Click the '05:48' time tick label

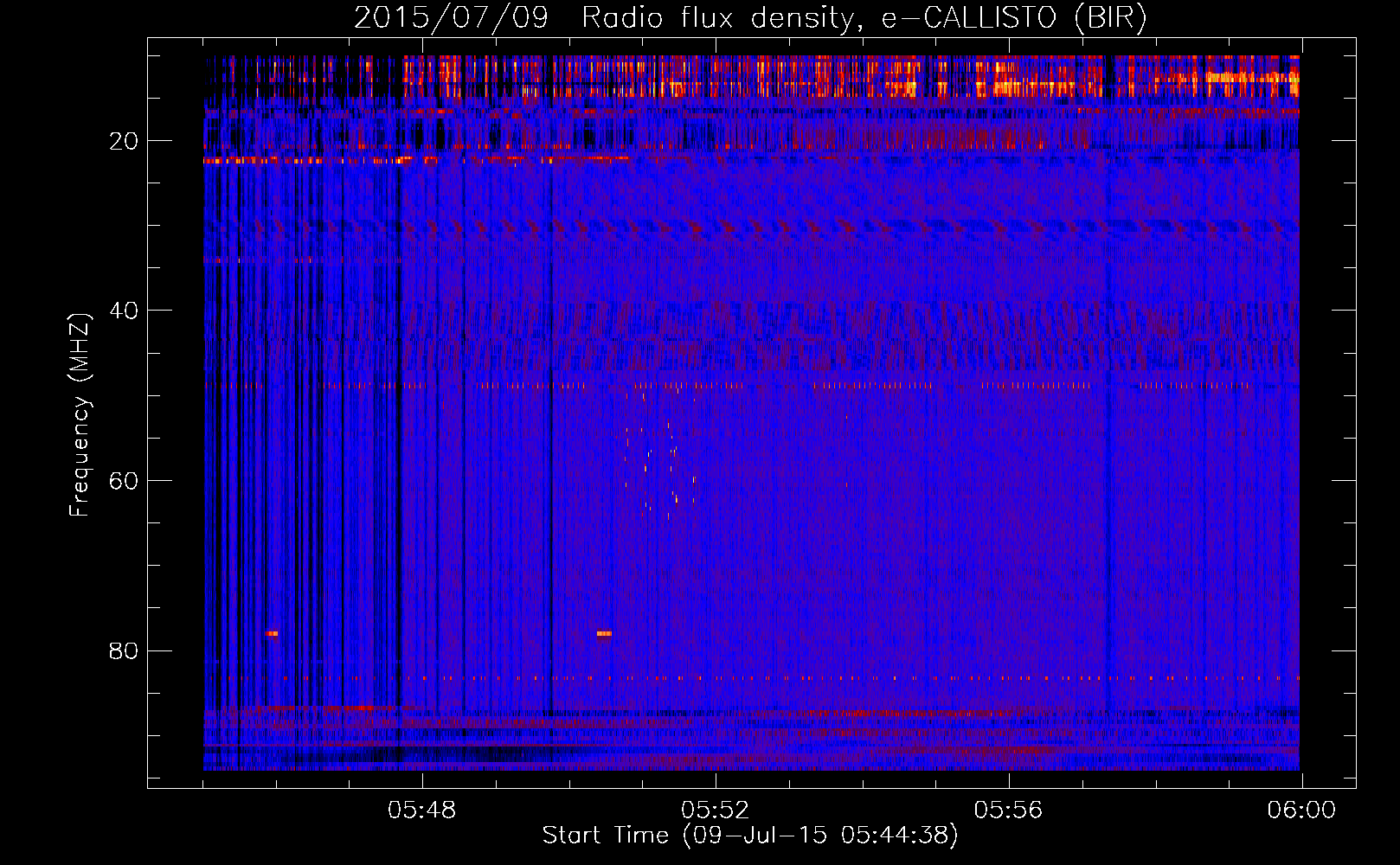(x=422, y=811)
